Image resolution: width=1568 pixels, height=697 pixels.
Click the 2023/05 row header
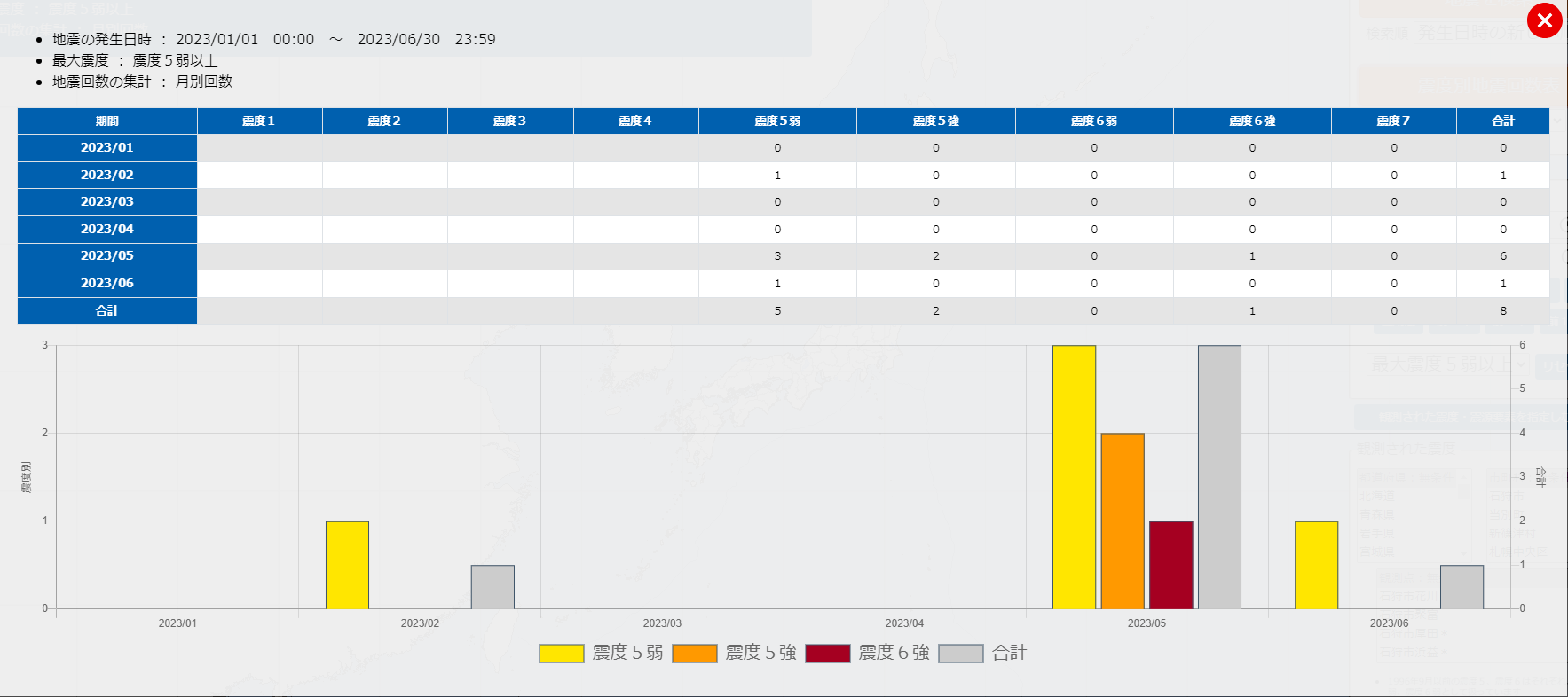tap(107, 256)
